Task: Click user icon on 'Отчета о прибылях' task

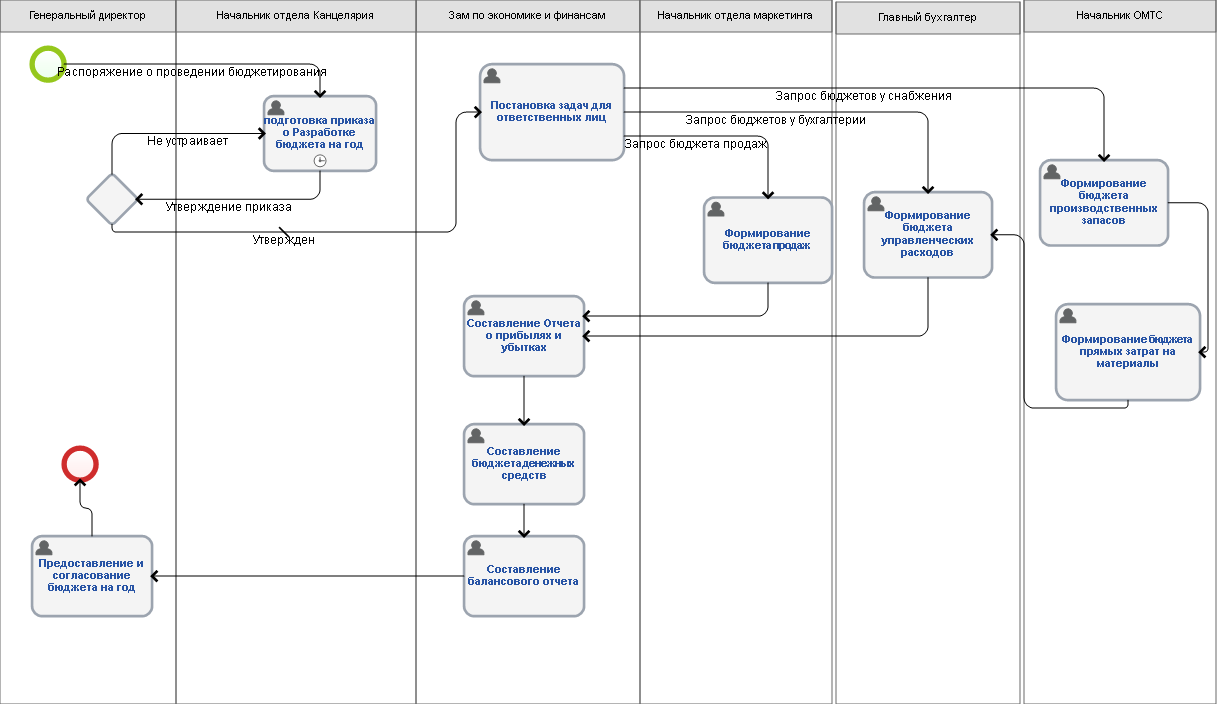Action: (476, 309)
